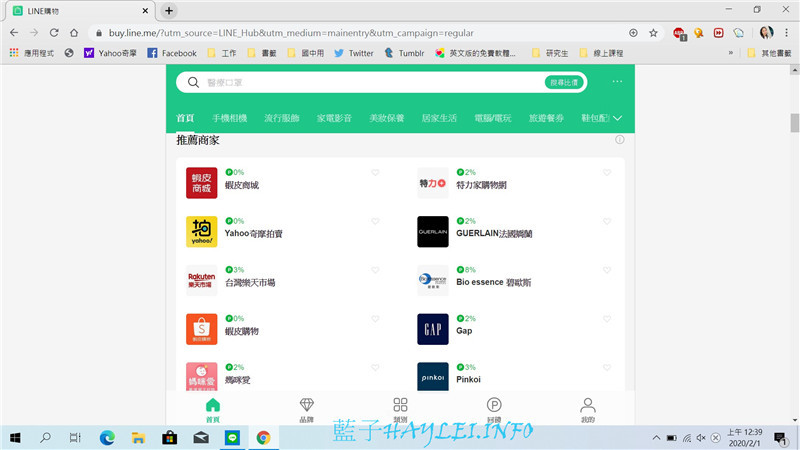Favorite Bio essence with heart icon

607,270
